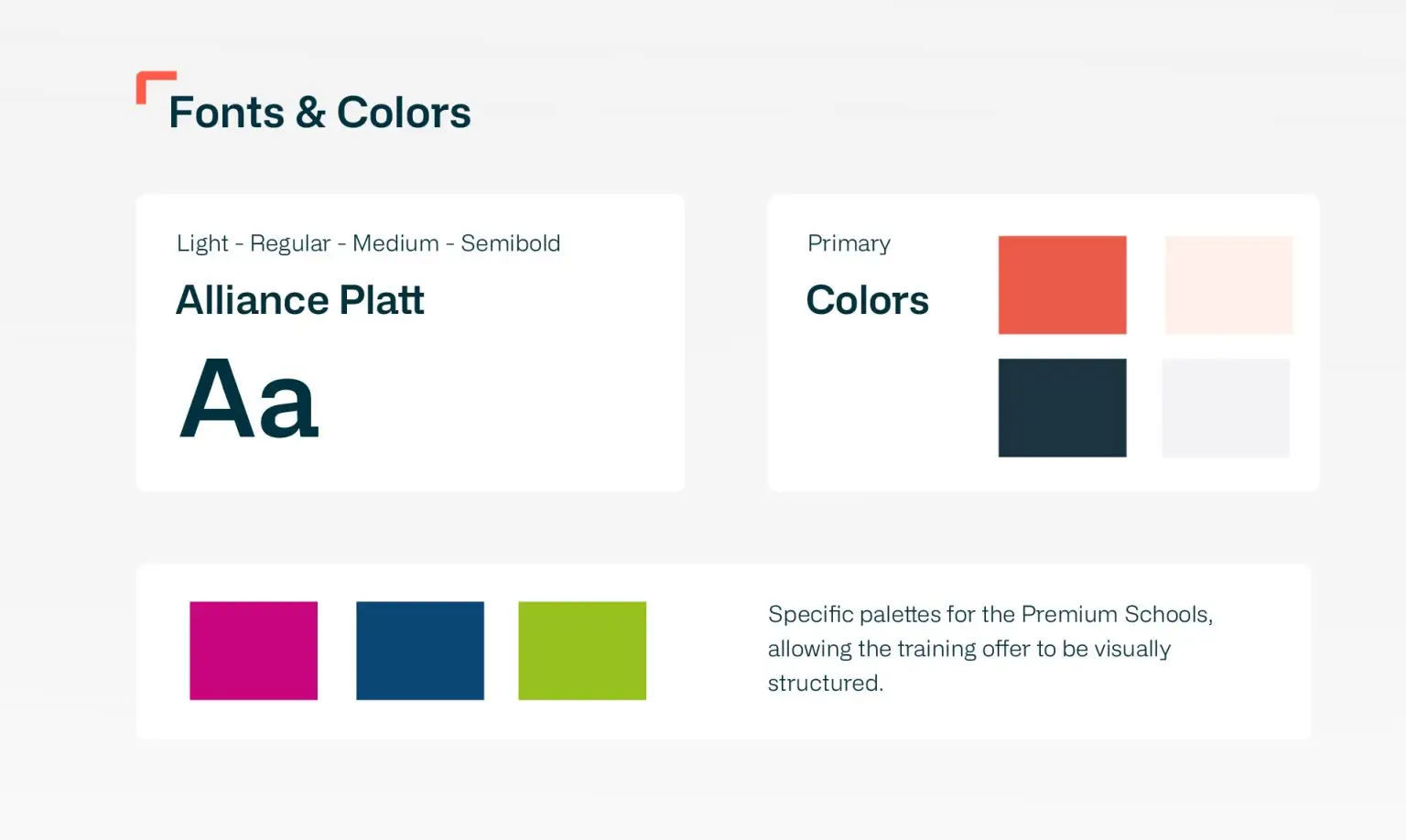The image size is (1406, 840).
Task: Click the large Aa font specimen
Action: (x=249, y=399)
